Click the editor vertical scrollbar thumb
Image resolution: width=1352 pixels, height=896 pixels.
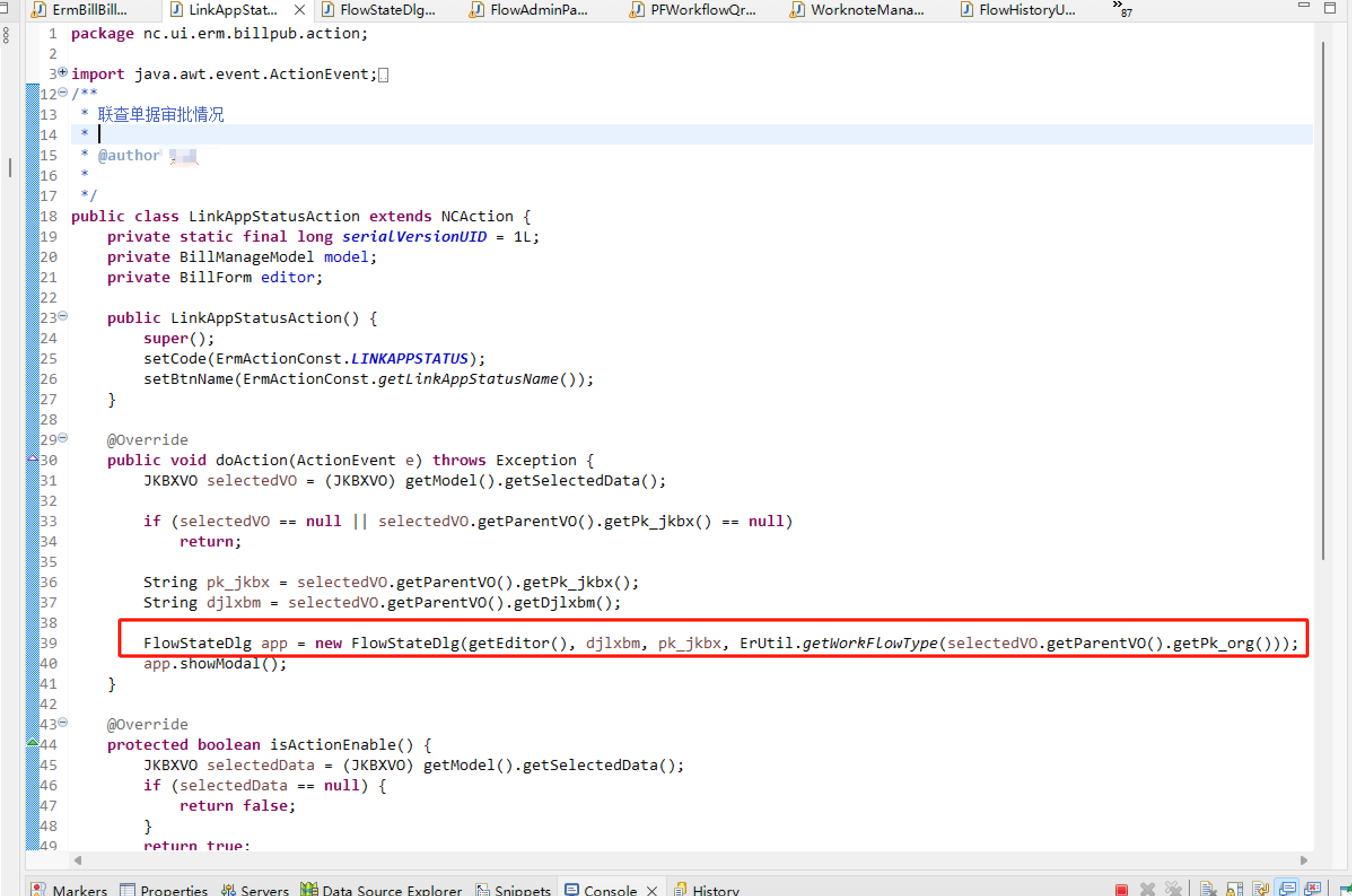click(1323, 300)
